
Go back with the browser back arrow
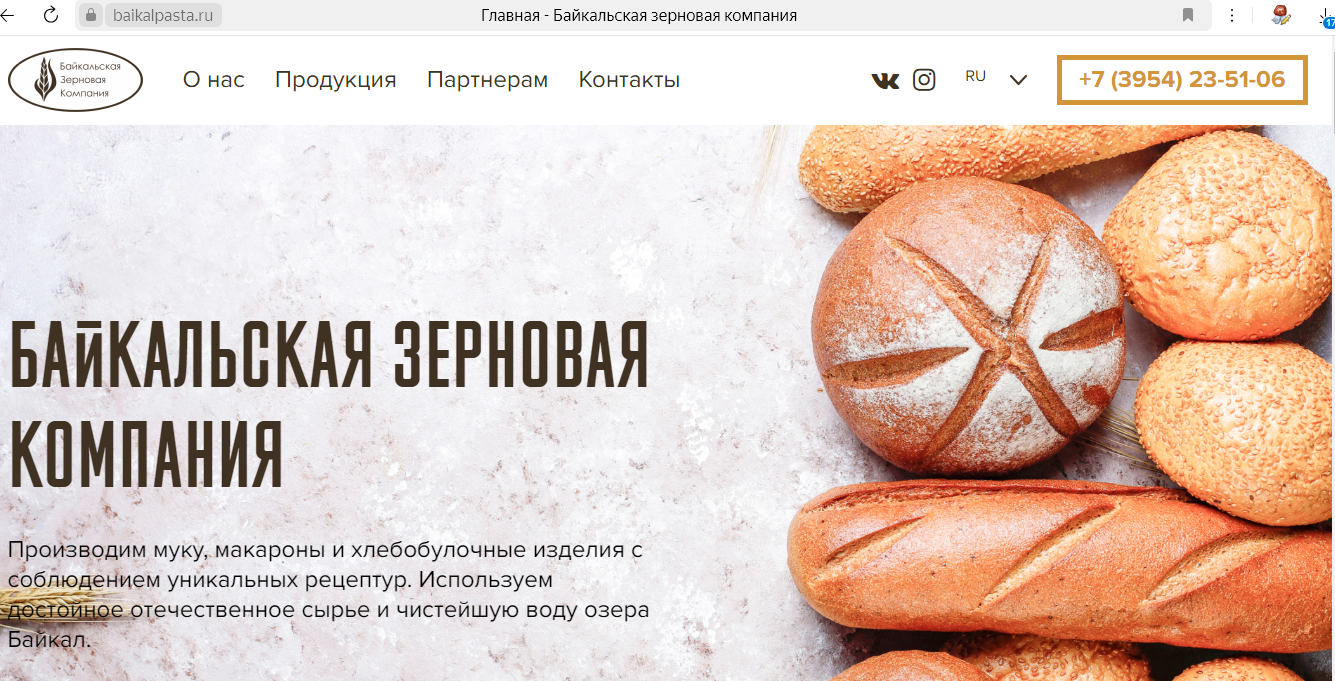tap(8, 15)
